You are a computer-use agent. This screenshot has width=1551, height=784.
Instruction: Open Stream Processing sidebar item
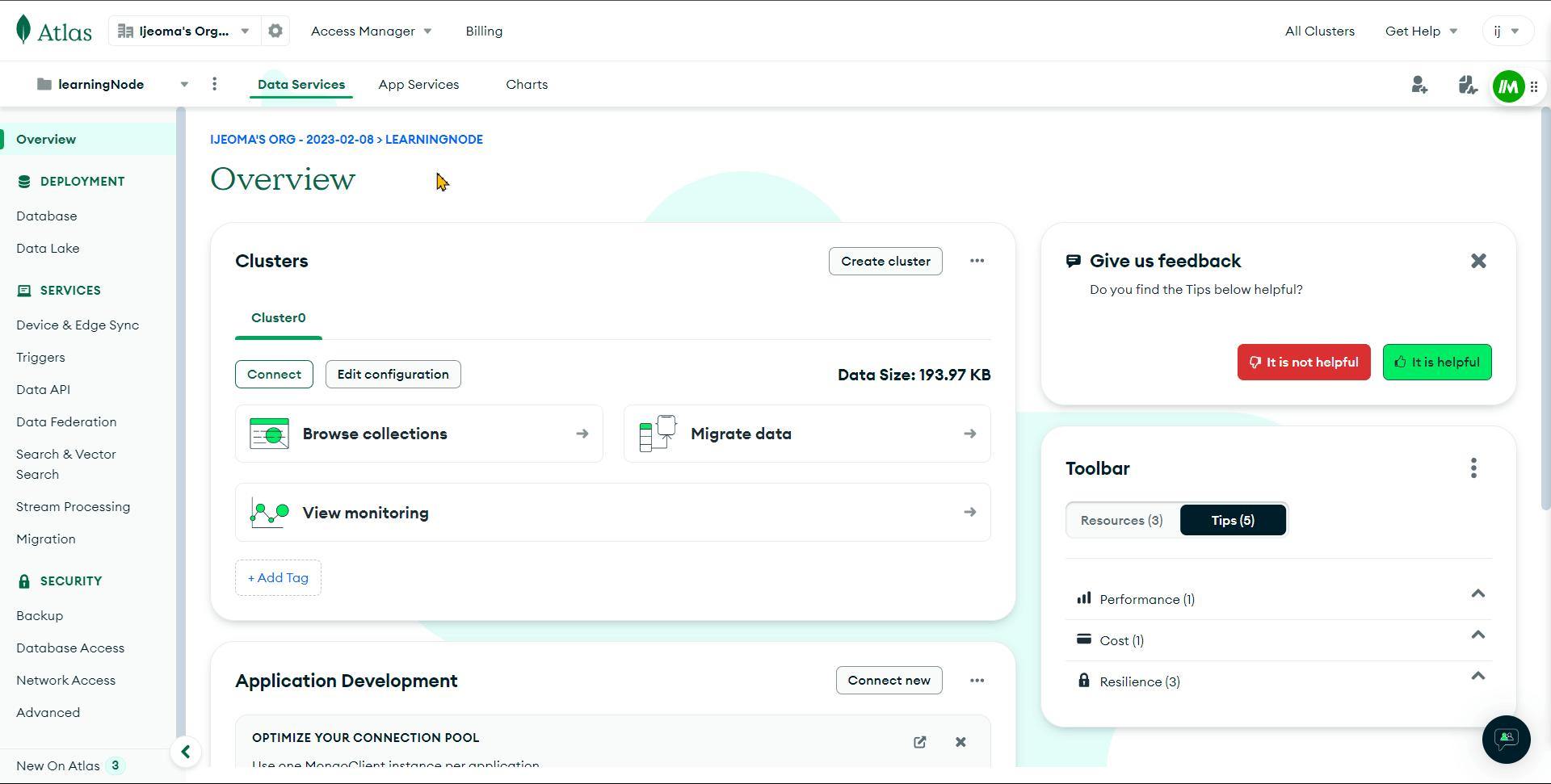click(x=73, y=507)
